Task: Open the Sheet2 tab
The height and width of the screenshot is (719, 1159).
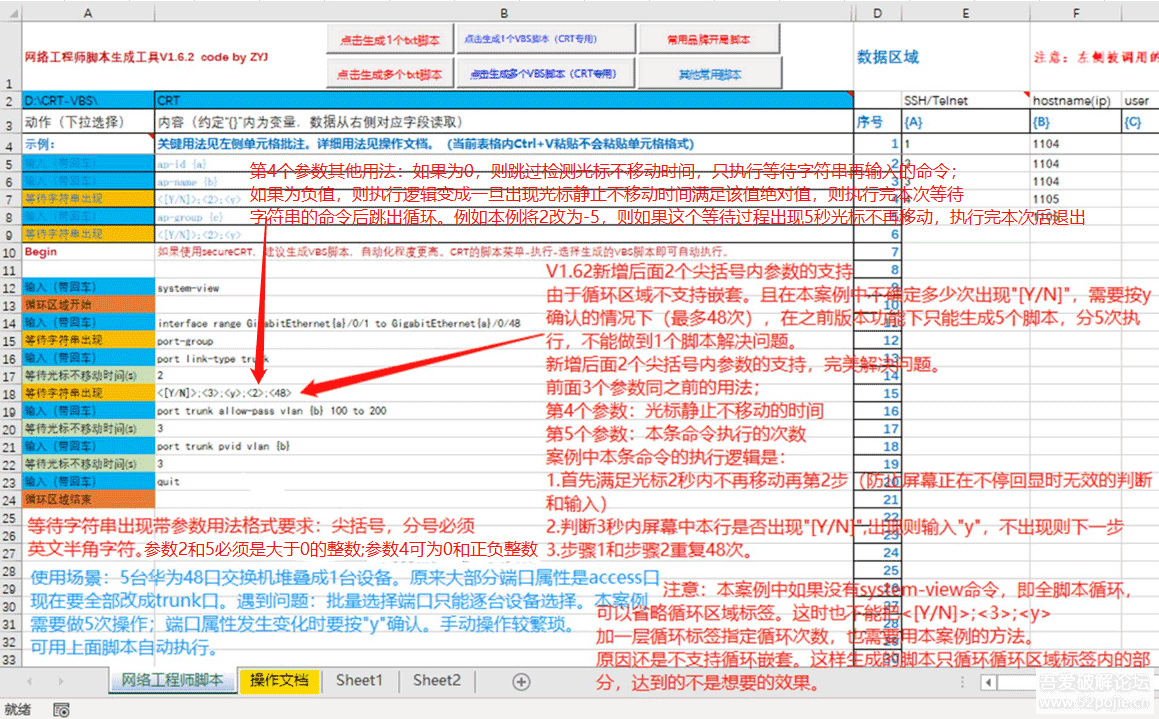Action: [x=437, y=681]
